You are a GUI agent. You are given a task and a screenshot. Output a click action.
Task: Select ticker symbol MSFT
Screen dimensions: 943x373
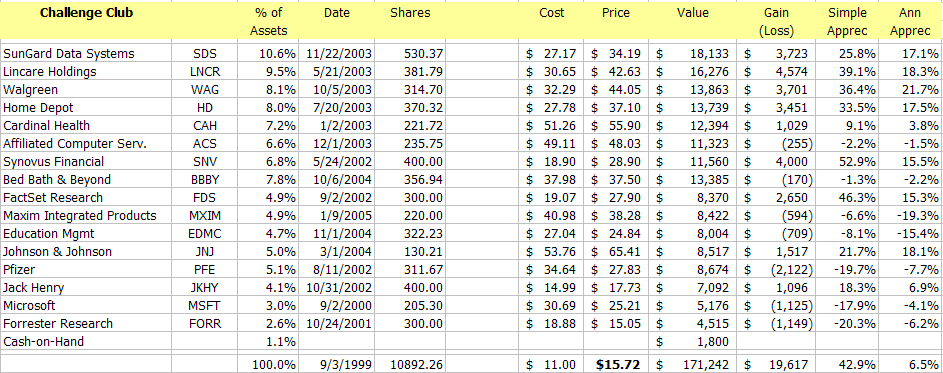[205, 306]
